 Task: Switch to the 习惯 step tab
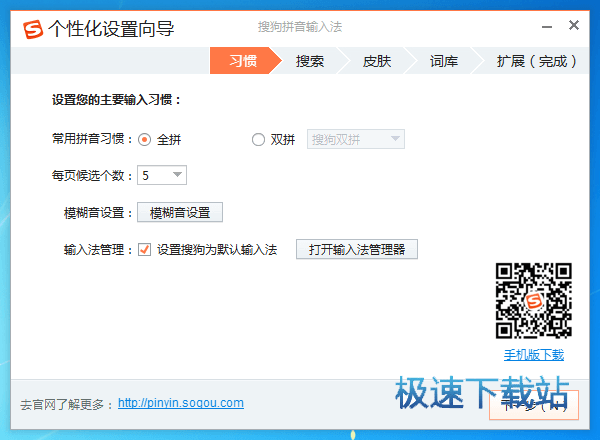tap(243, 61)
